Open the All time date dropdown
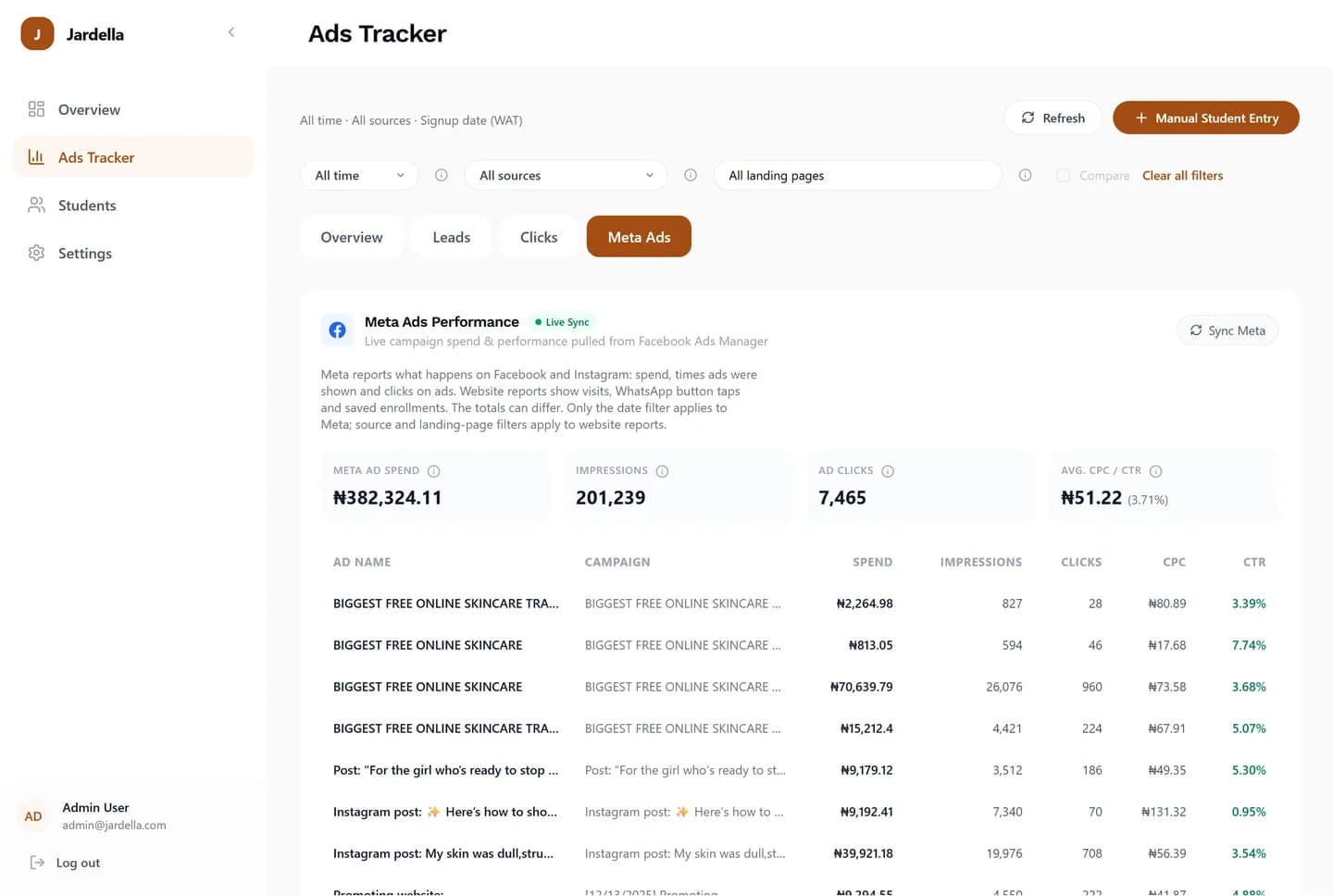1333x896 pixels. (359, 175)
